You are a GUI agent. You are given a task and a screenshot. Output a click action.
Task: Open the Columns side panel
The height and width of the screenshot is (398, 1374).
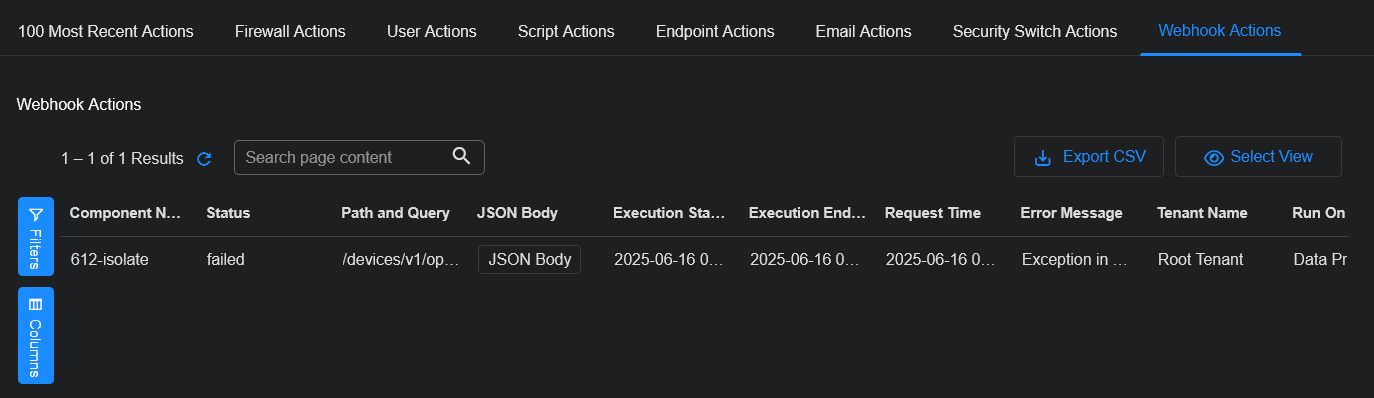[x=36, y=335]
